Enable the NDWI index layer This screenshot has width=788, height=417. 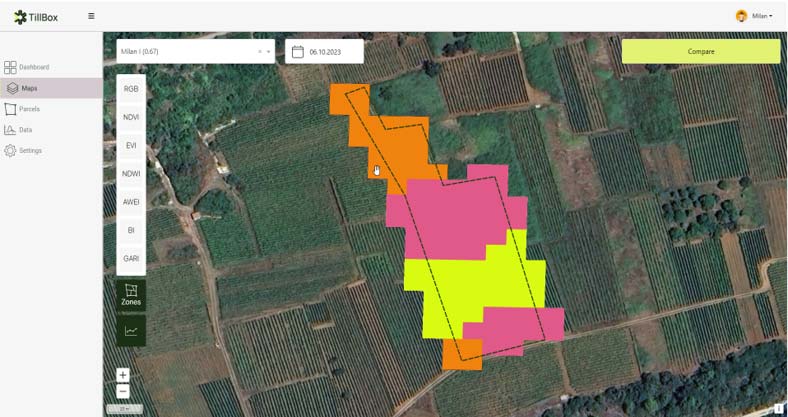click(x=131, y=174)
